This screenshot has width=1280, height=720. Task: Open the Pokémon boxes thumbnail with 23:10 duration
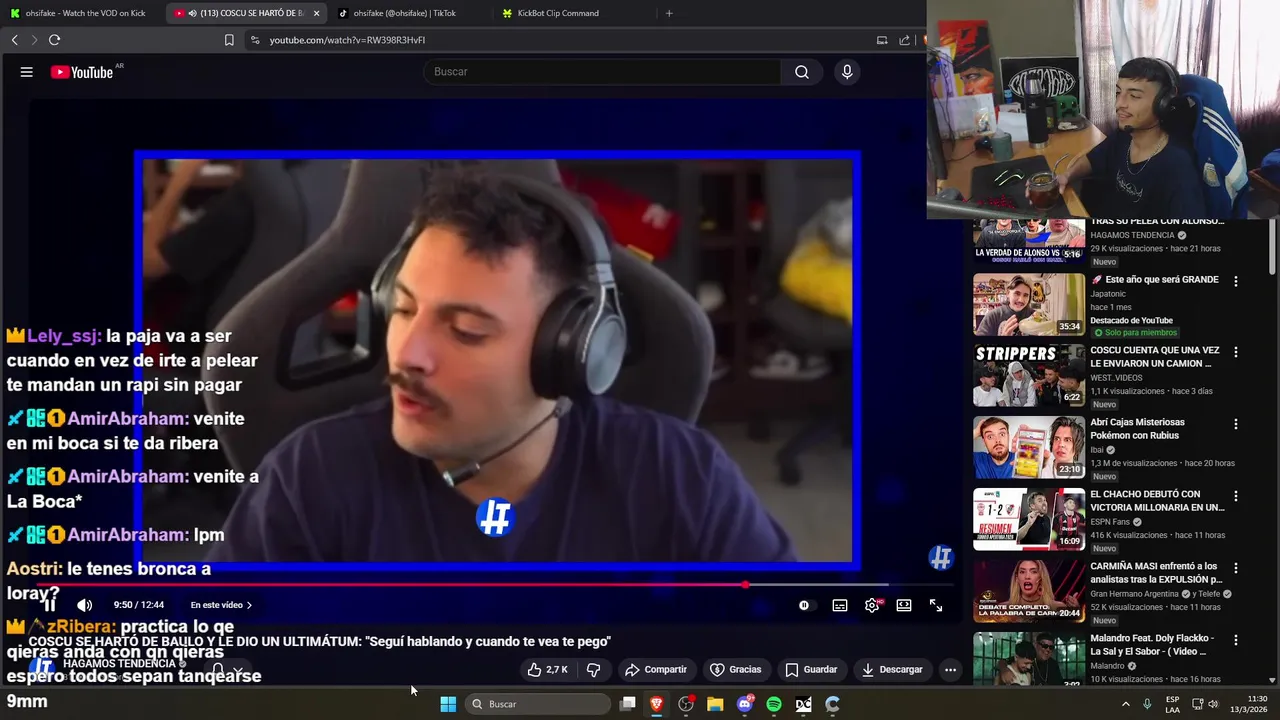click(x=1029, y=447)
